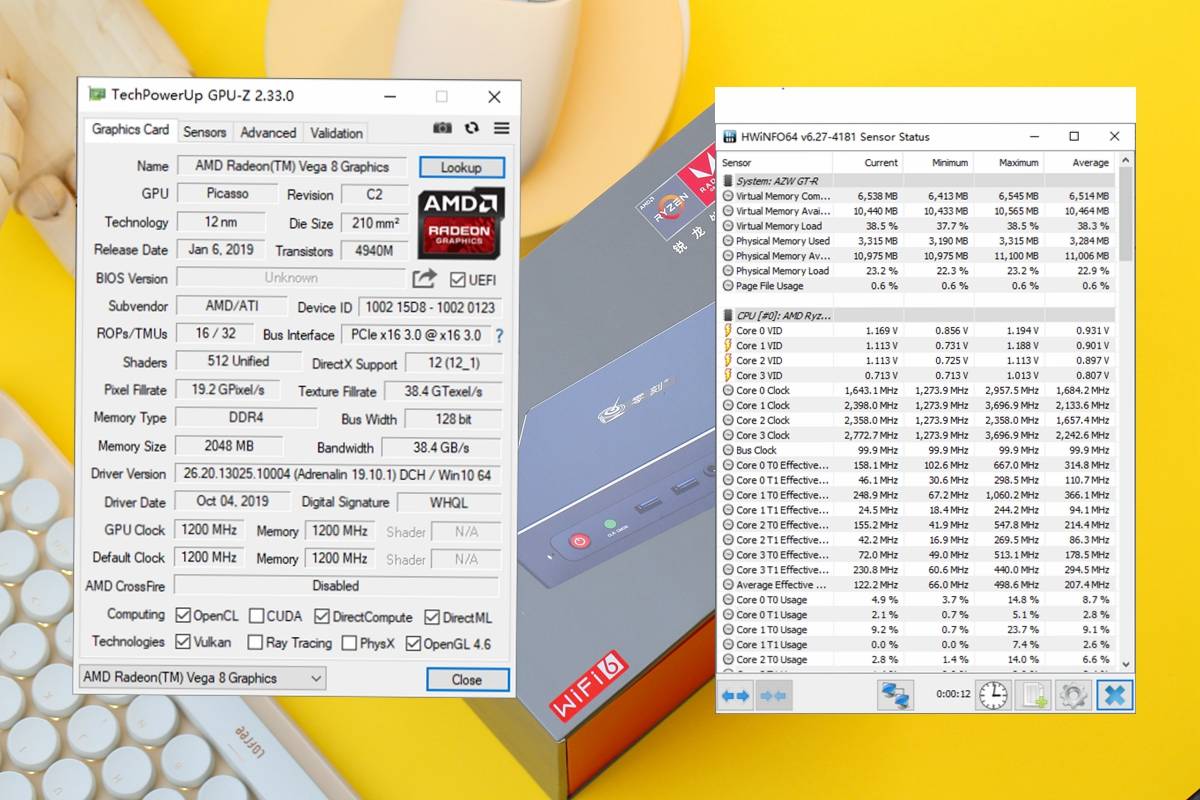Image resolution: width=1200 pixels, height=800 pixels.
Task: Click the clock icon beside Bus Clock
Action: (727, 450)
